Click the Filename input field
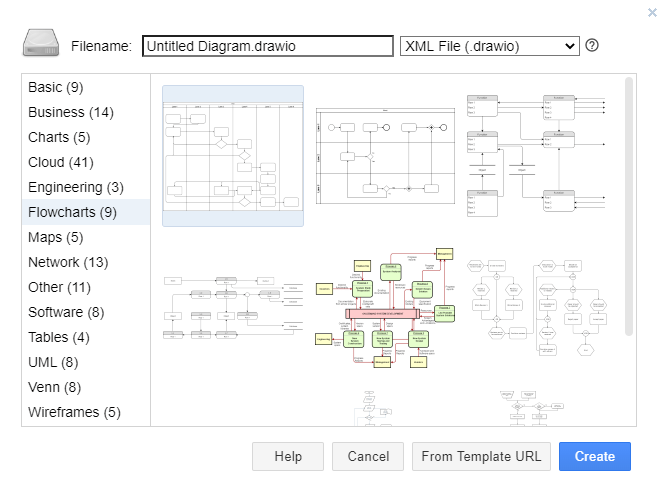 (x=268, y=46)
